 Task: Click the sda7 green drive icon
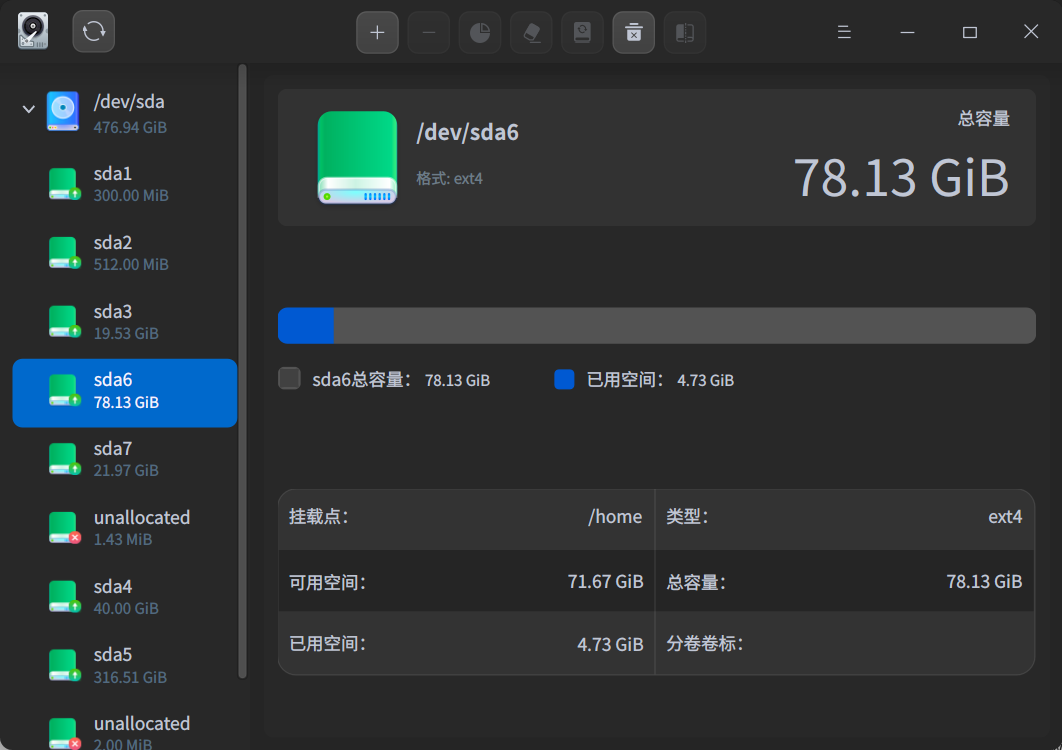[64, 459]
